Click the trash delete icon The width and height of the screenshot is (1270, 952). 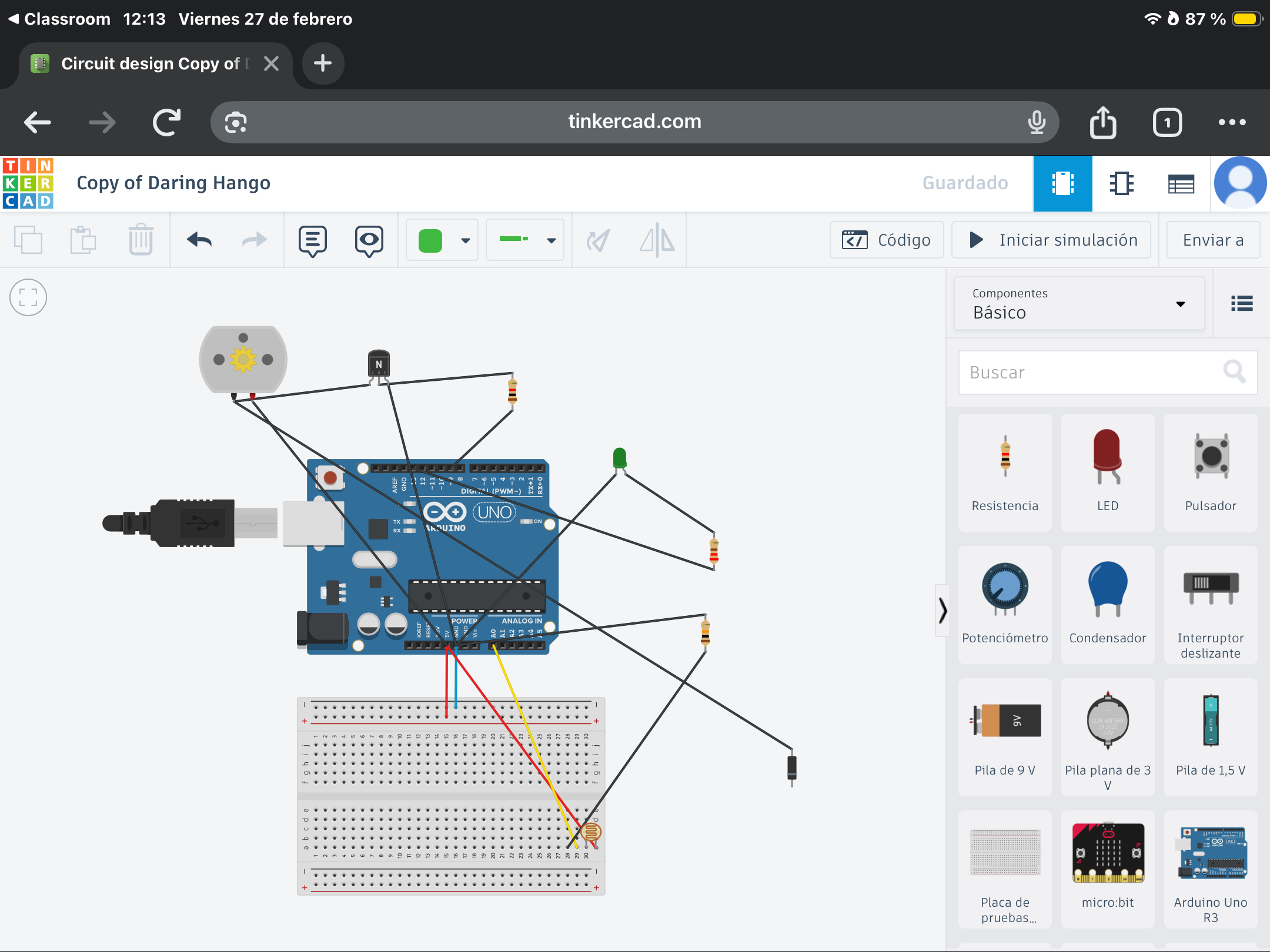point(141,240)
